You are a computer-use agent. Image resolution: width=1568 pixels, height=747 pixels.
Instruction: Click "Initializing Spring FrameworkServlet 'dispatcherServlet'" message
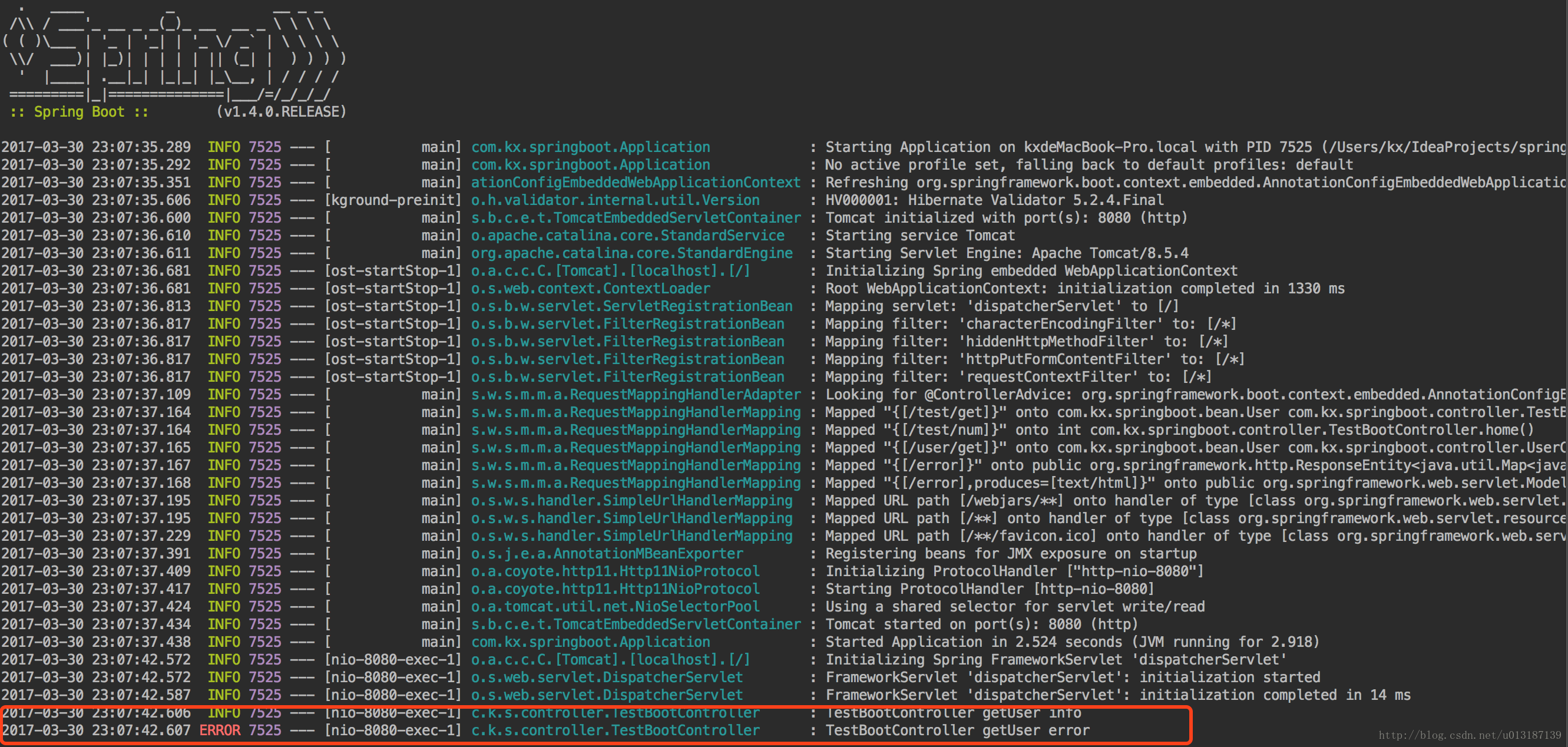[1056, 659]
